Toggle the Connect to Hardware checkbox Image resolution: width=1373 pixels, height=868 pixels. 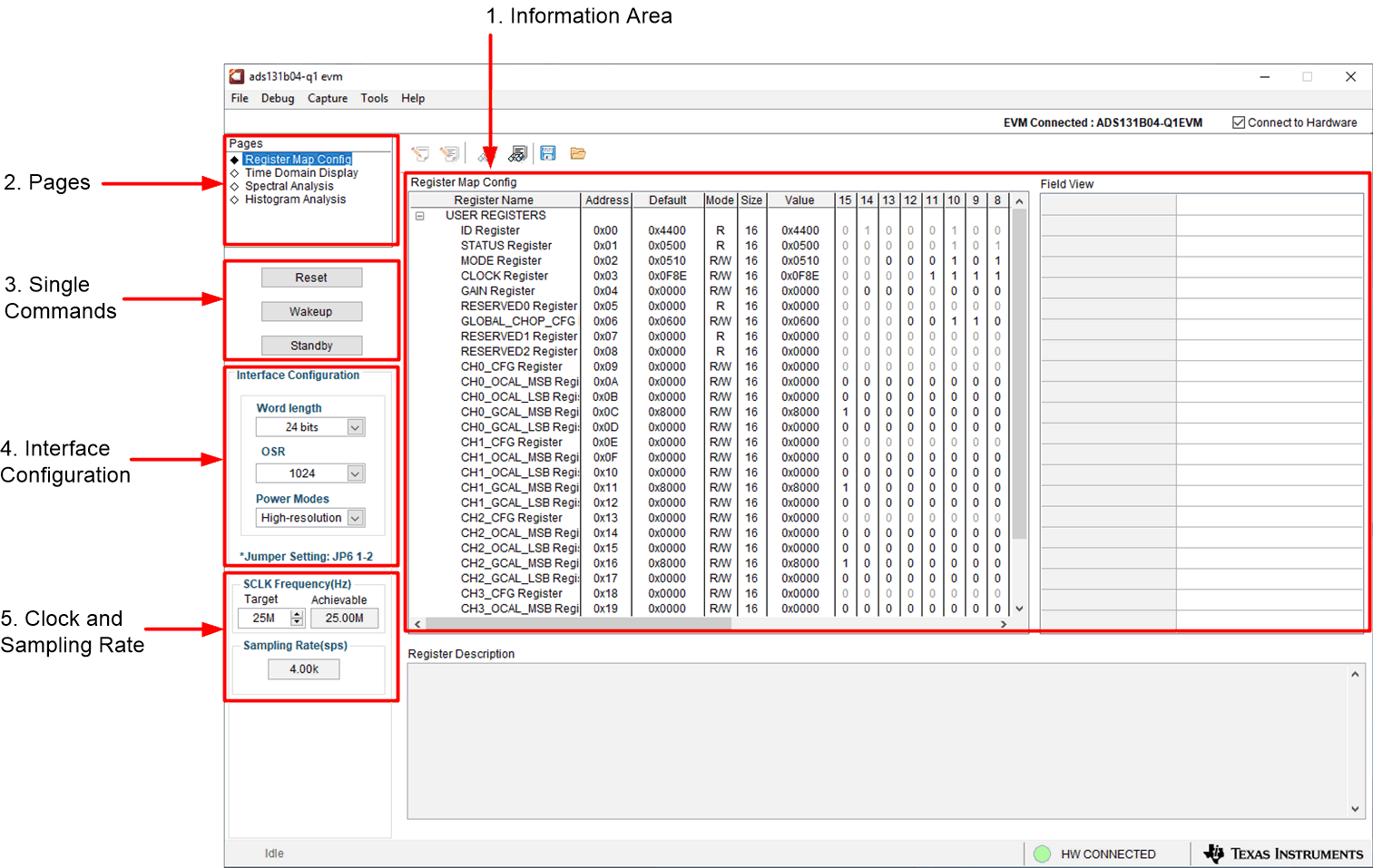coord(1239,122)
